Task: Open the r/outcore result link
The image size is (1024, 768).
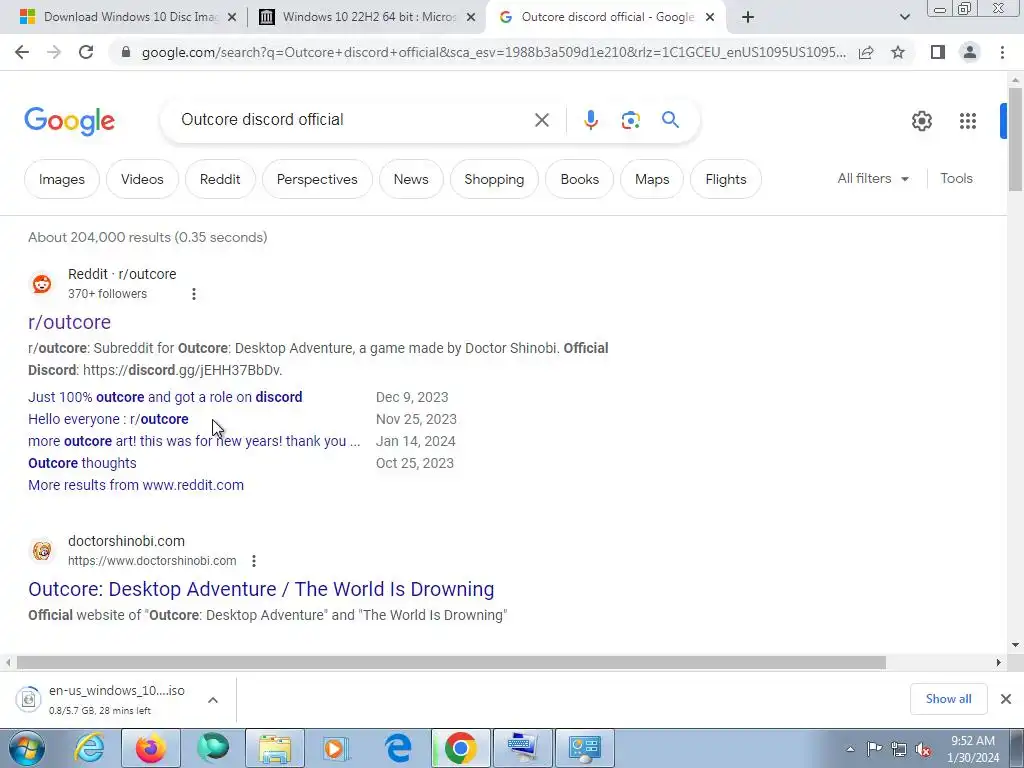Action: pyautogui.click(x=69, y=322)
